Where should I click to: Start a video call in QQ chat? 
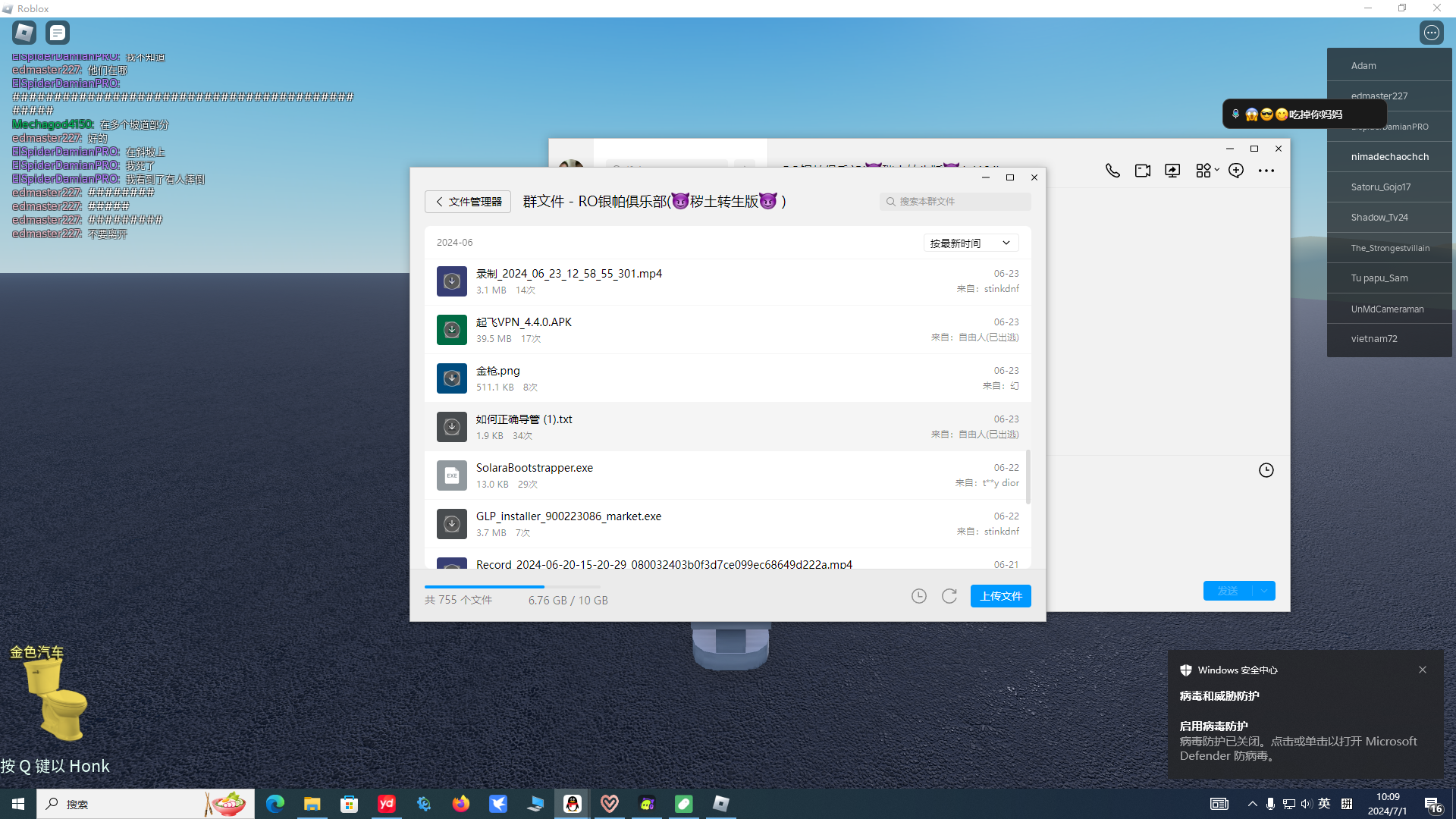click(x=1143, y=171)
